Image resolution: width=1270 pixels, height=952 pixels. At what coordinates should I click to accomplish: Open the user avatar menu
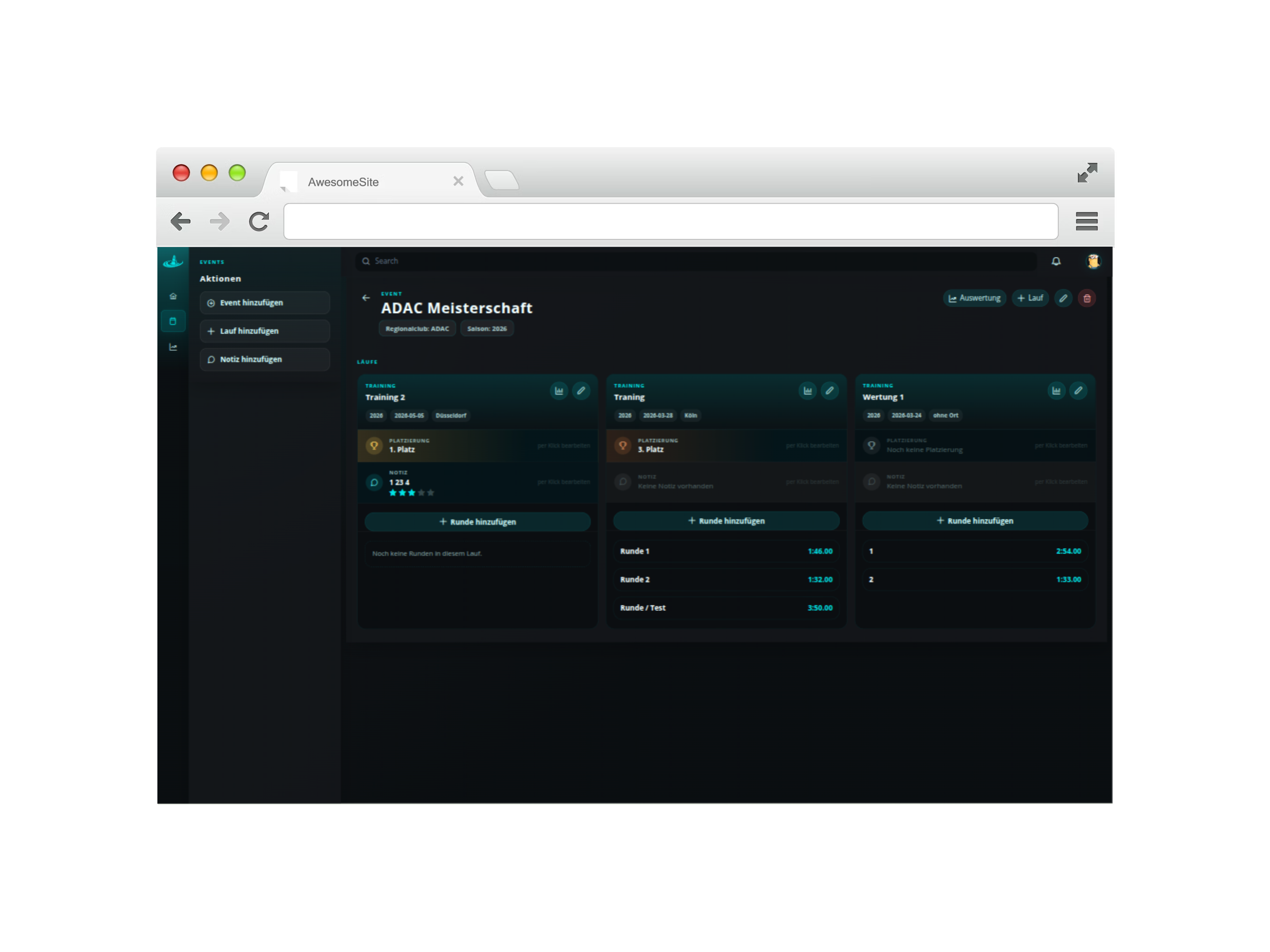1093,262
